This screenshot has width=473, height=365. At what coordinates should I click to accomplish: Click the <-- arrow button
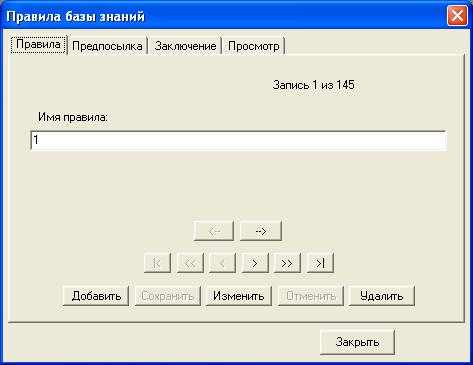coord(214,231)
